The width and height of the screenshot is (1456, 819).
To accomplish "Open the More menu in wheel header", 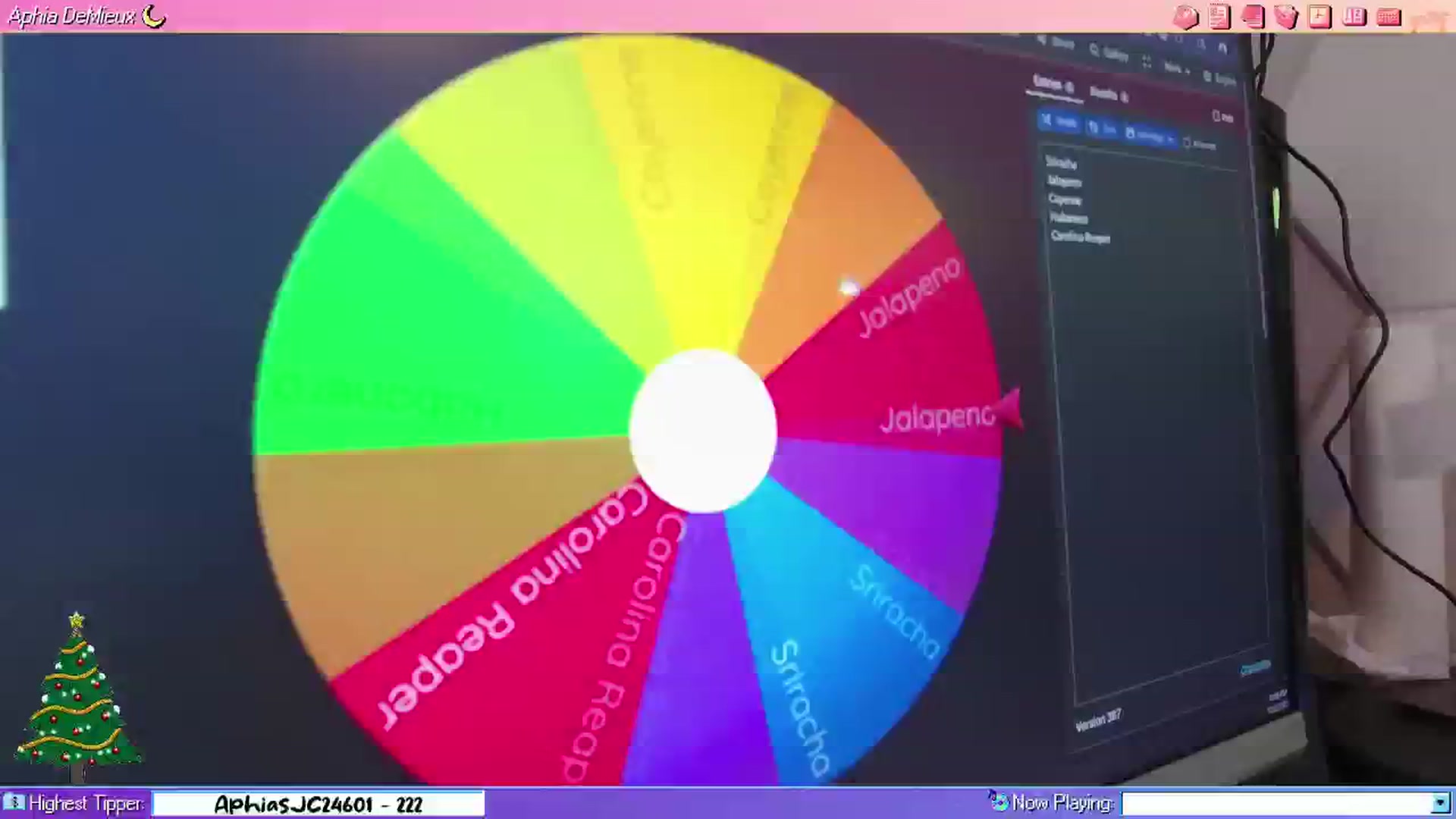I will click(1176, 68).
